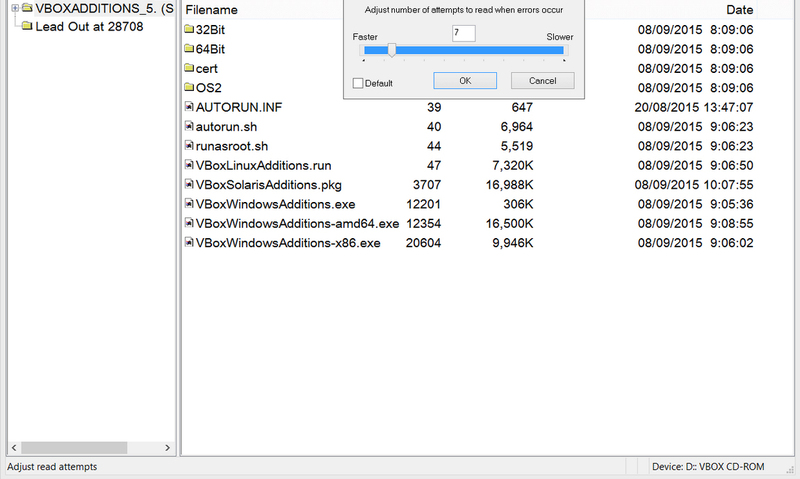Enable the Default checkbox
The image size is (800, 479).
pos(358,83)
